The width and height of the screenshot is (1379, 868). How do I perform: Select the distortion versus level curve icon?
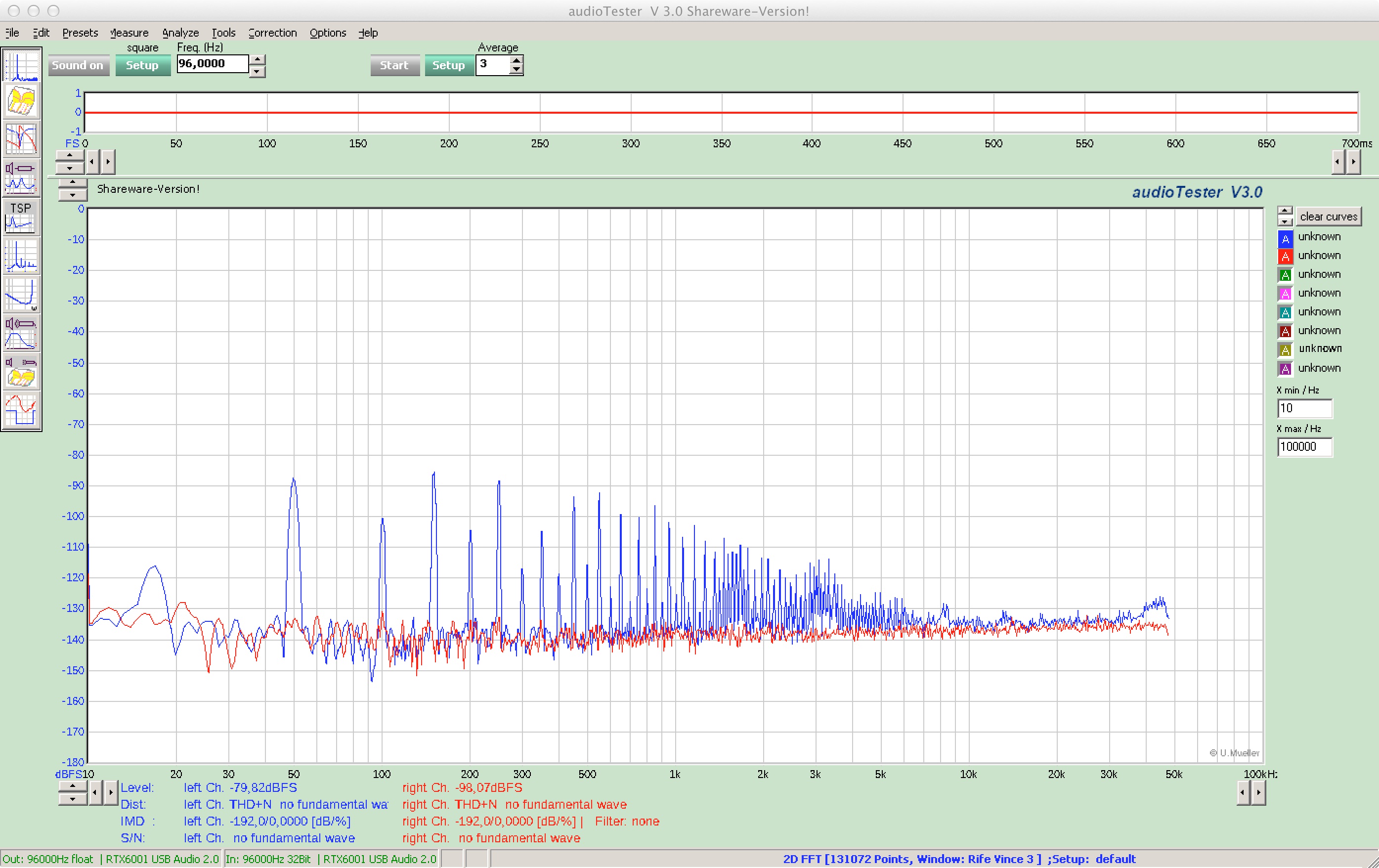[21, 294]
